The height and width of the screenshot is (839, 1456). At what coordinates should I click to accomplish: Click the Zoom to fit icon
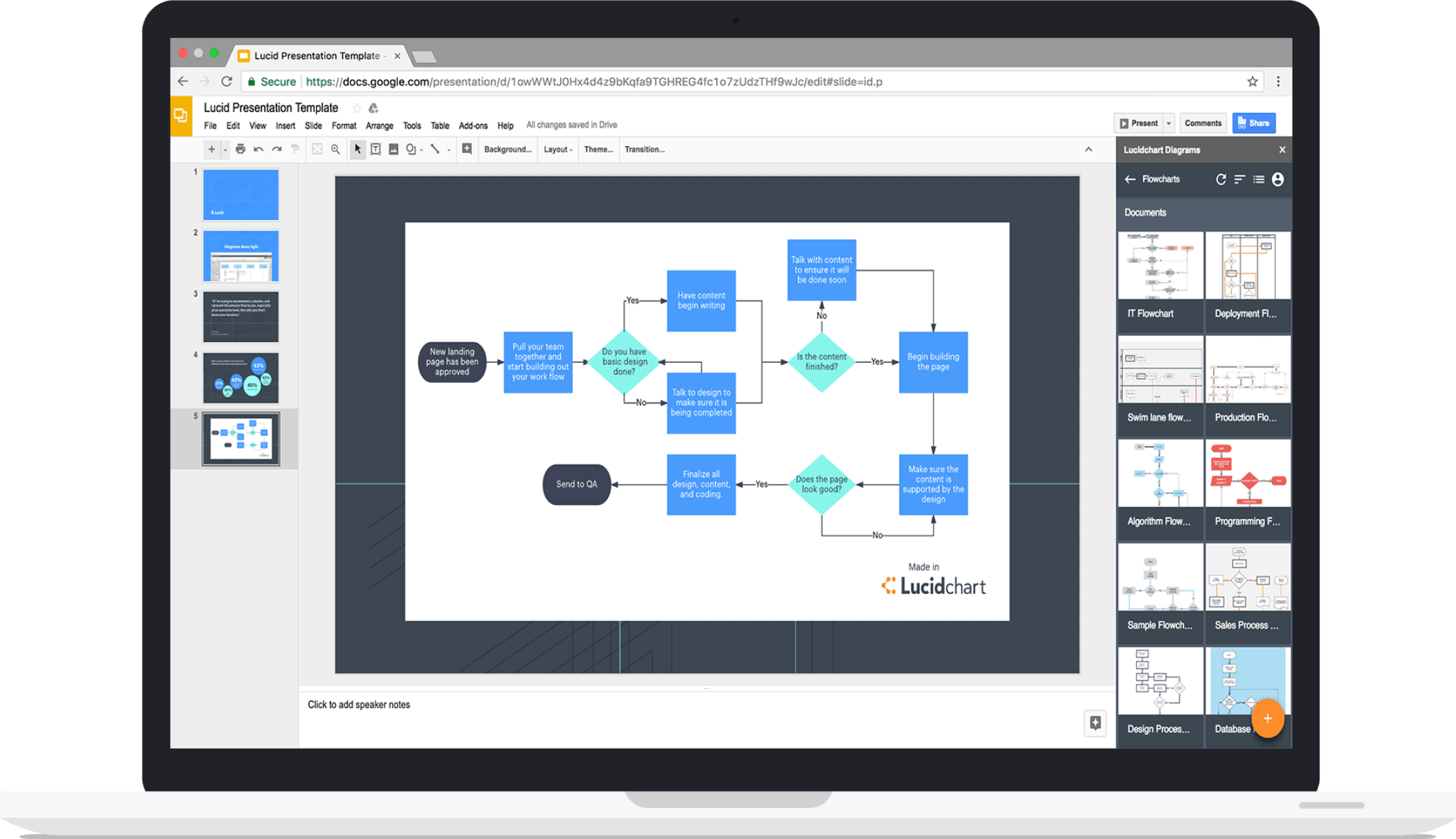click(317, 149)
